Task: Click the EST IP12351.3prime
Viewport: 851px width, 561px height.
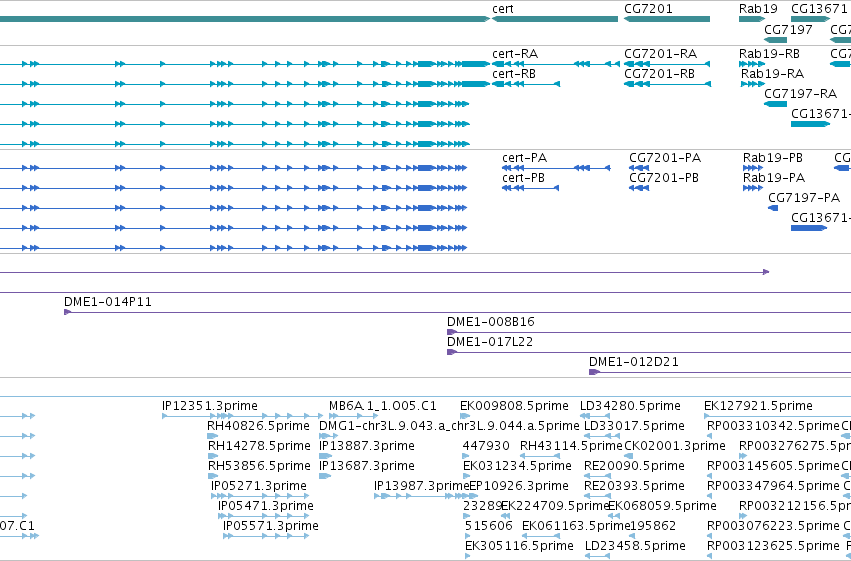Action: coord(209,406)
